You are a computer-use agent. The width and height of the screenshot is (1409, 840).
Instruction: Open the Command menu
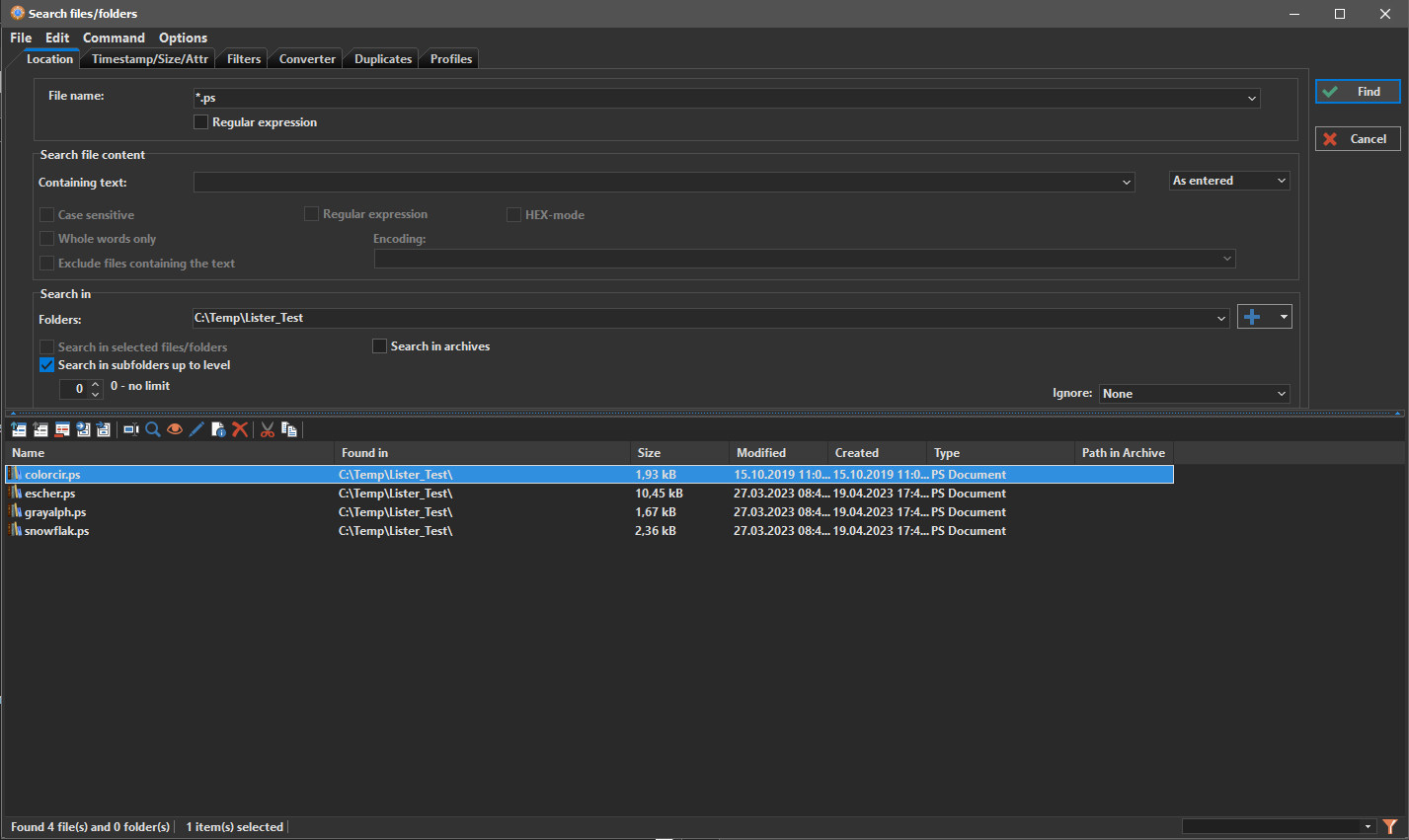coord(114,38)
